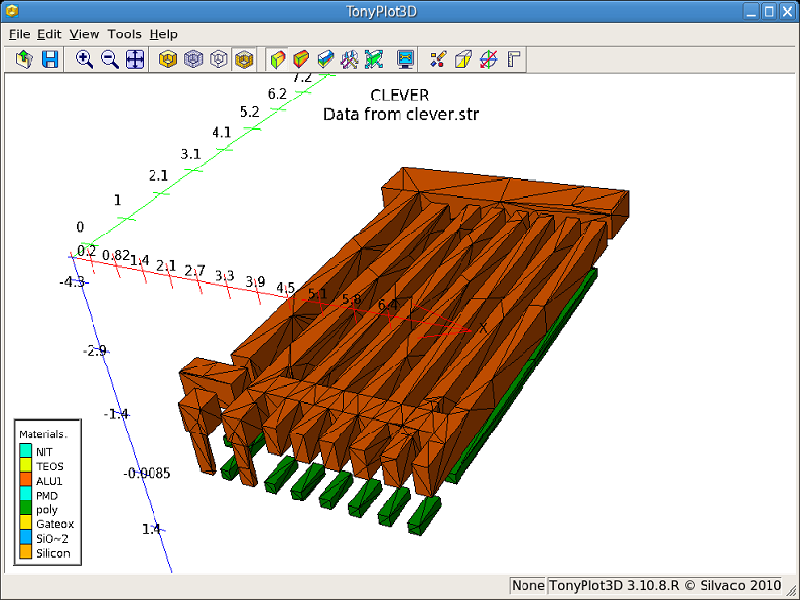Click the ALU1 orange swatch in legend
The width and height of the screenshot is (800, 600).
(25, 480)
